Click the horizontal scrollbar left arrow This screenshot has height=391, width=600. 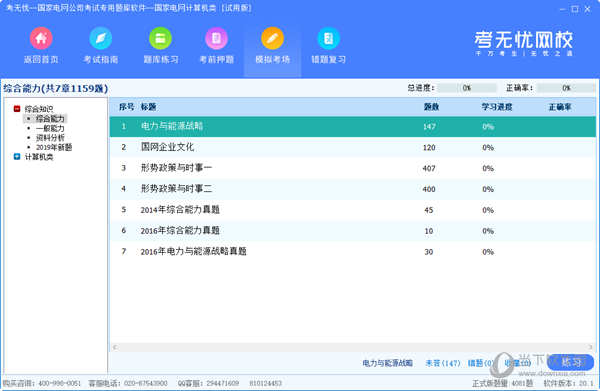(x=114, y=347)
